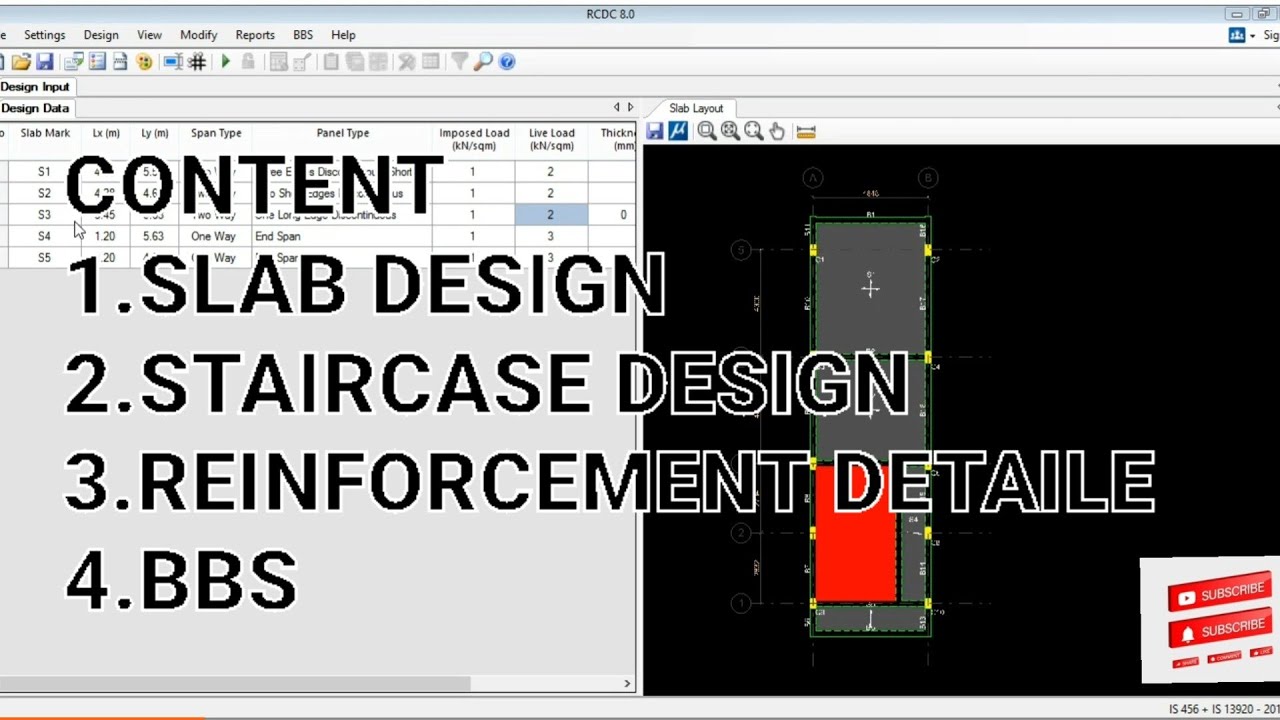Click the grid hash toolbar icon

[x=197, y=62]
